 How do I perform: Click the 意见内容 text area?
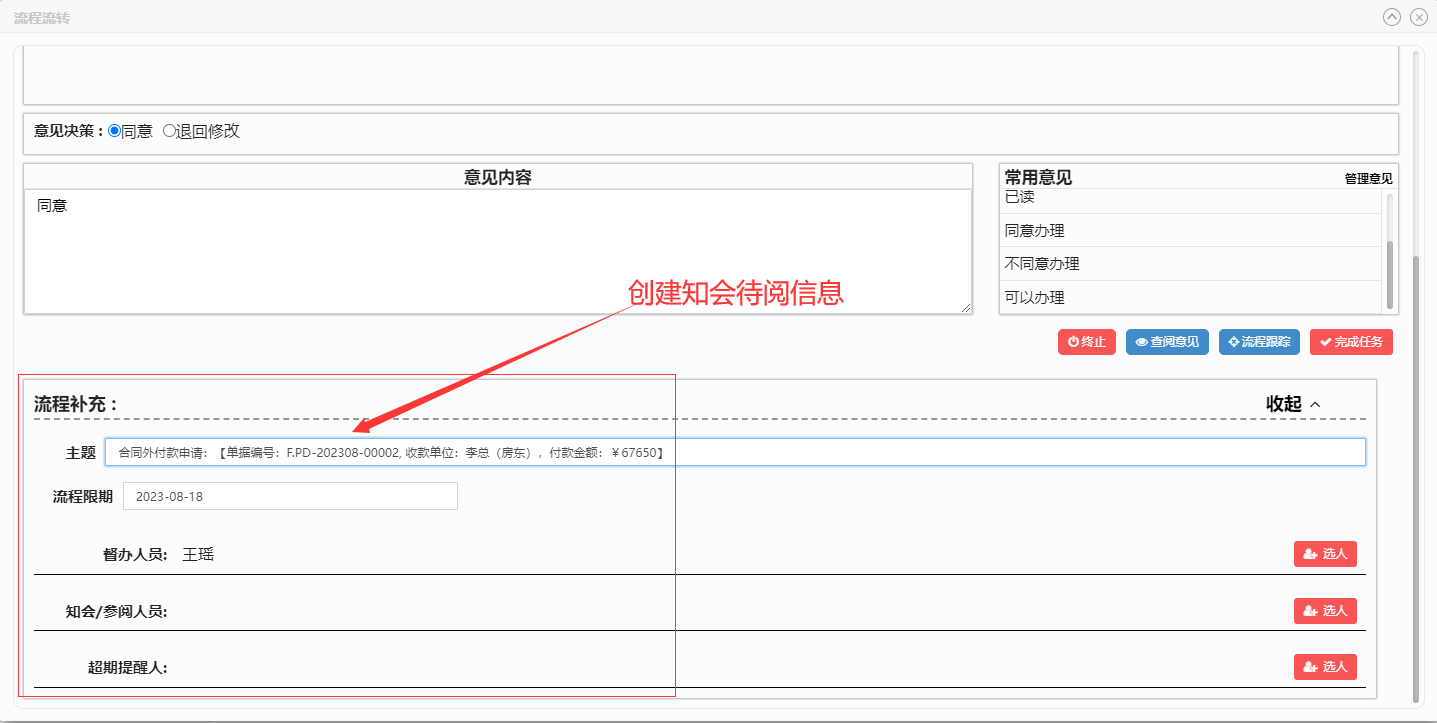497,250
